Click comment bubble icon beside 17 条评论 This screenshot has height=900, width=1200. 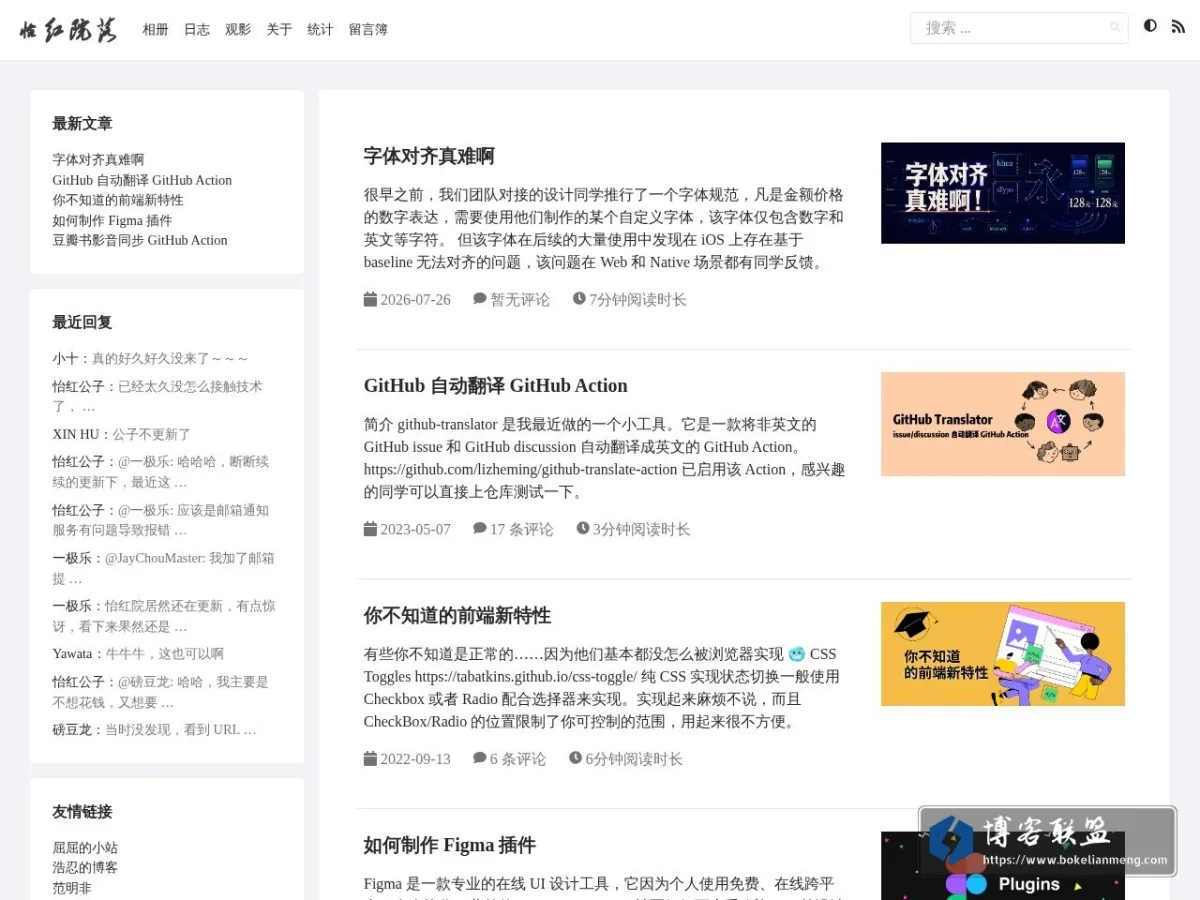480,529
